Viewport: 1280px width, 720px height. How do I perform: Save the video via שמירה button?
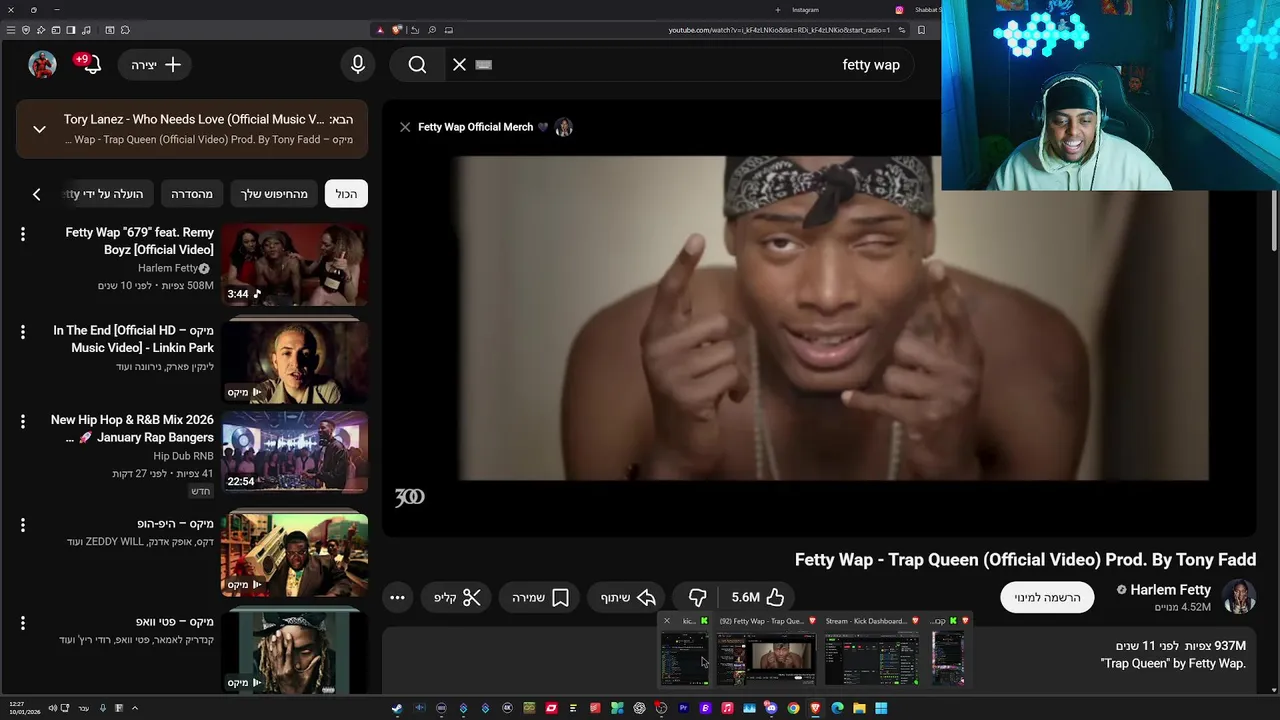tap(540, 597)
